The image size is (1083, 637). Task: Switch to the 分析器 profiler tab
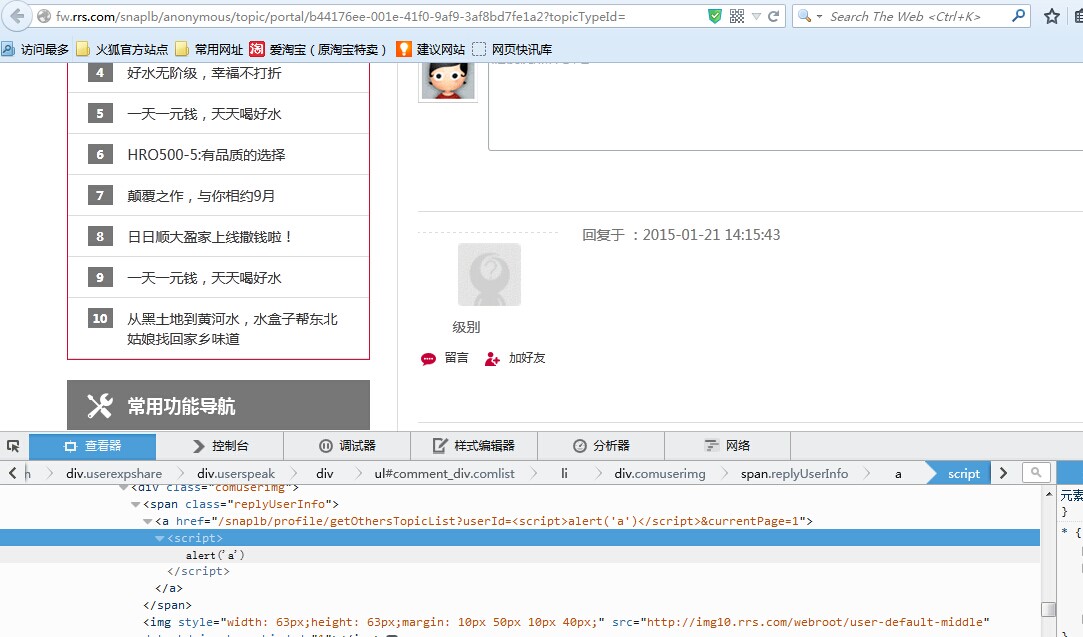[x=601, y=446]
